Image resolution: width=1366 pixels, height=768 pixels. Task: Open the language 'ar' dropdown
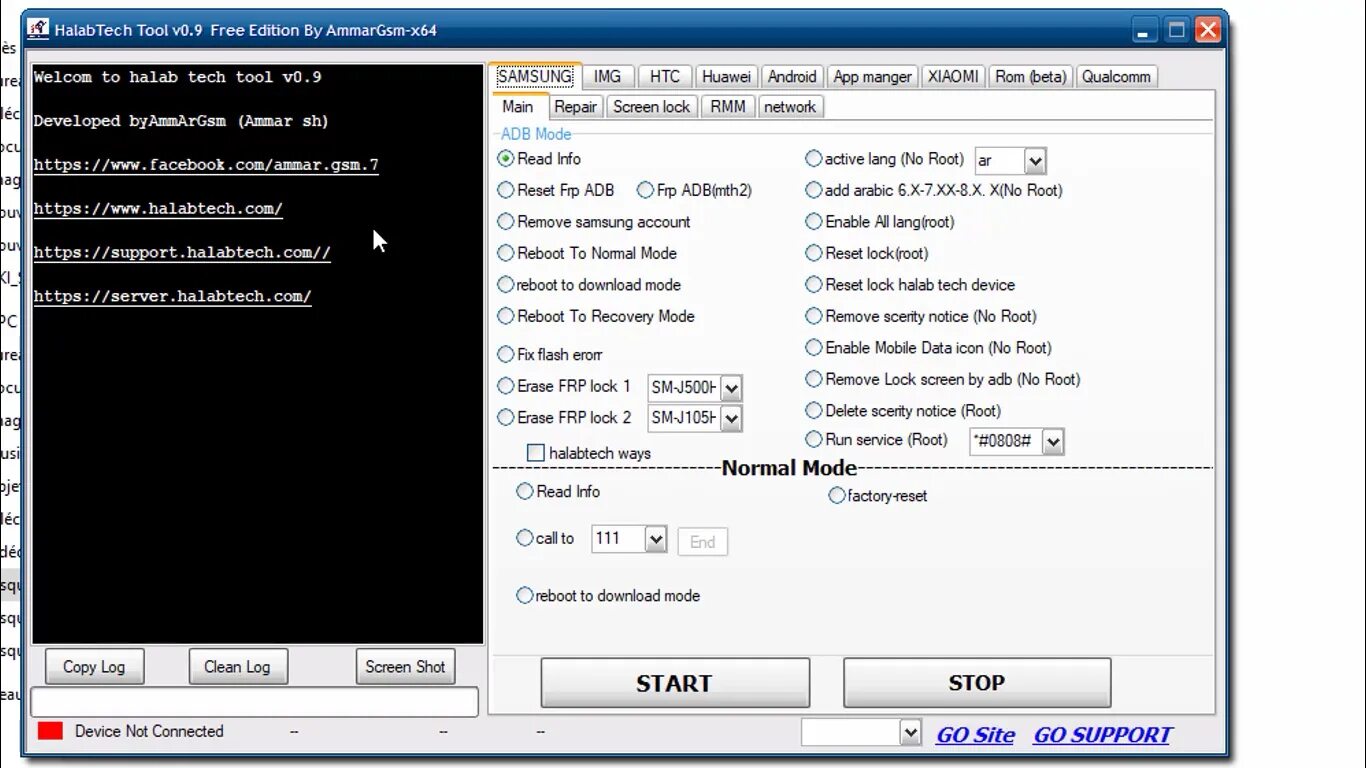1035,161
